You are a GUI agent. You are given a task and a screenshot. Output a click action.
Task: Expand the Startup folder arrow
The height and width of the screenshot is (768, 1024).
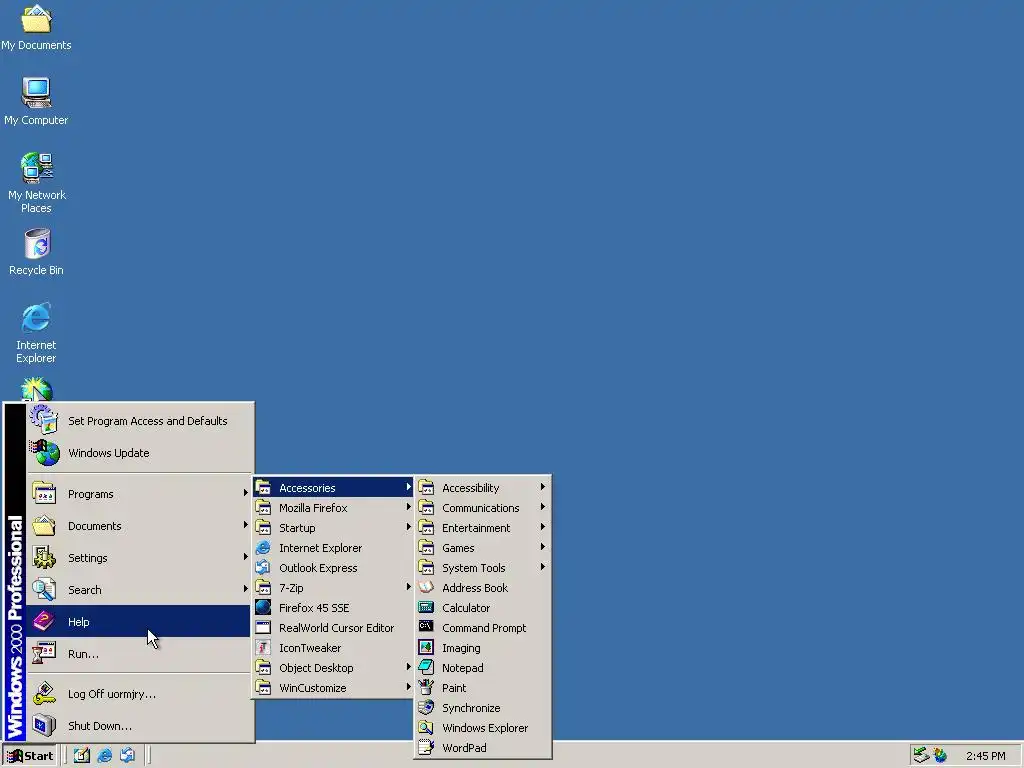pos(408,527)
